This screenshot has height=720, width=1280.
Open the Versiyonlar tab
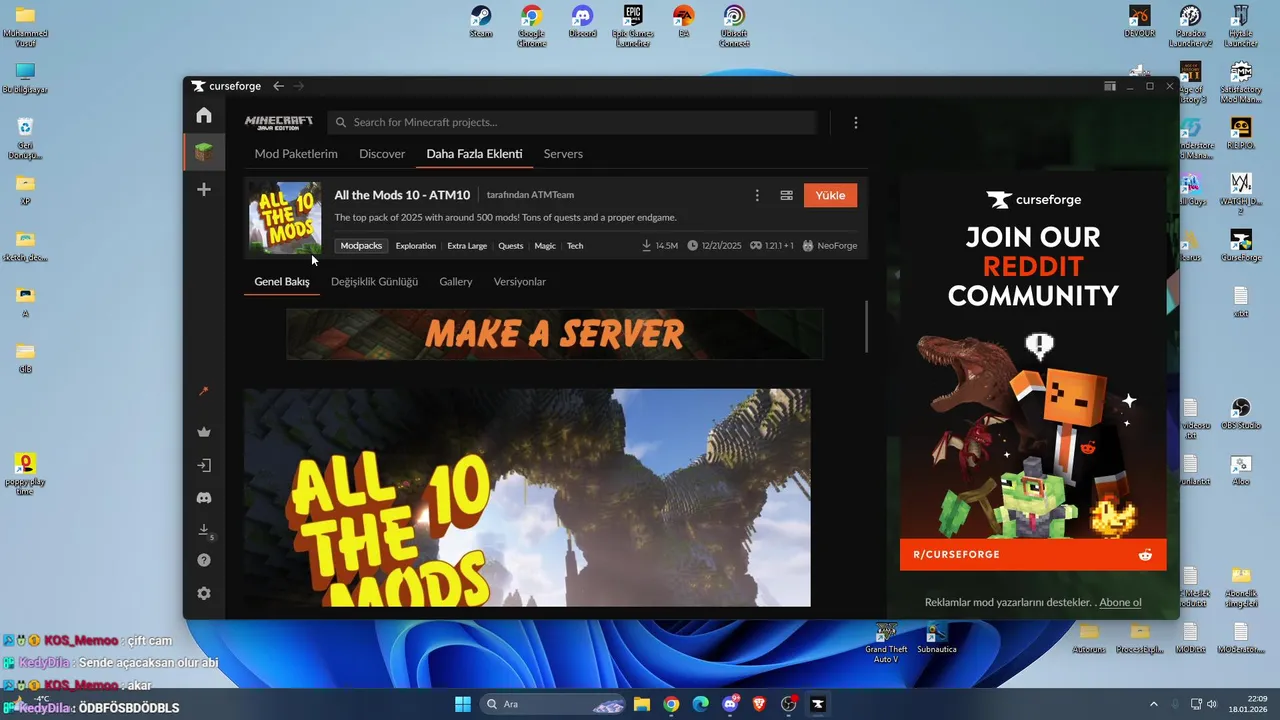tap(519, 282)
